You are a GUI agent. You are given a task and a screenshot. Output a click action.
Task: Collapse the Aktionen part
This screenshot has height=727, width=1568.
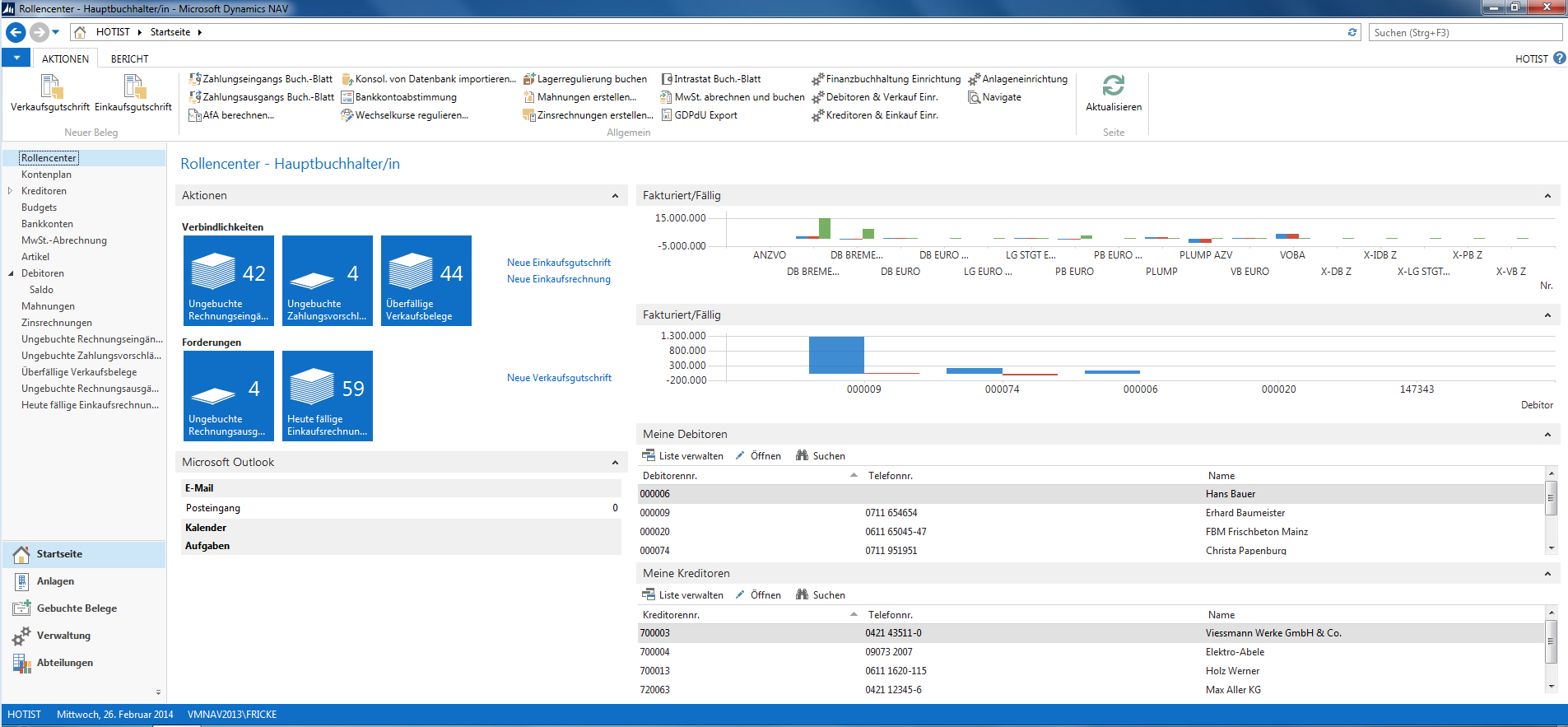tap(615, 196)
